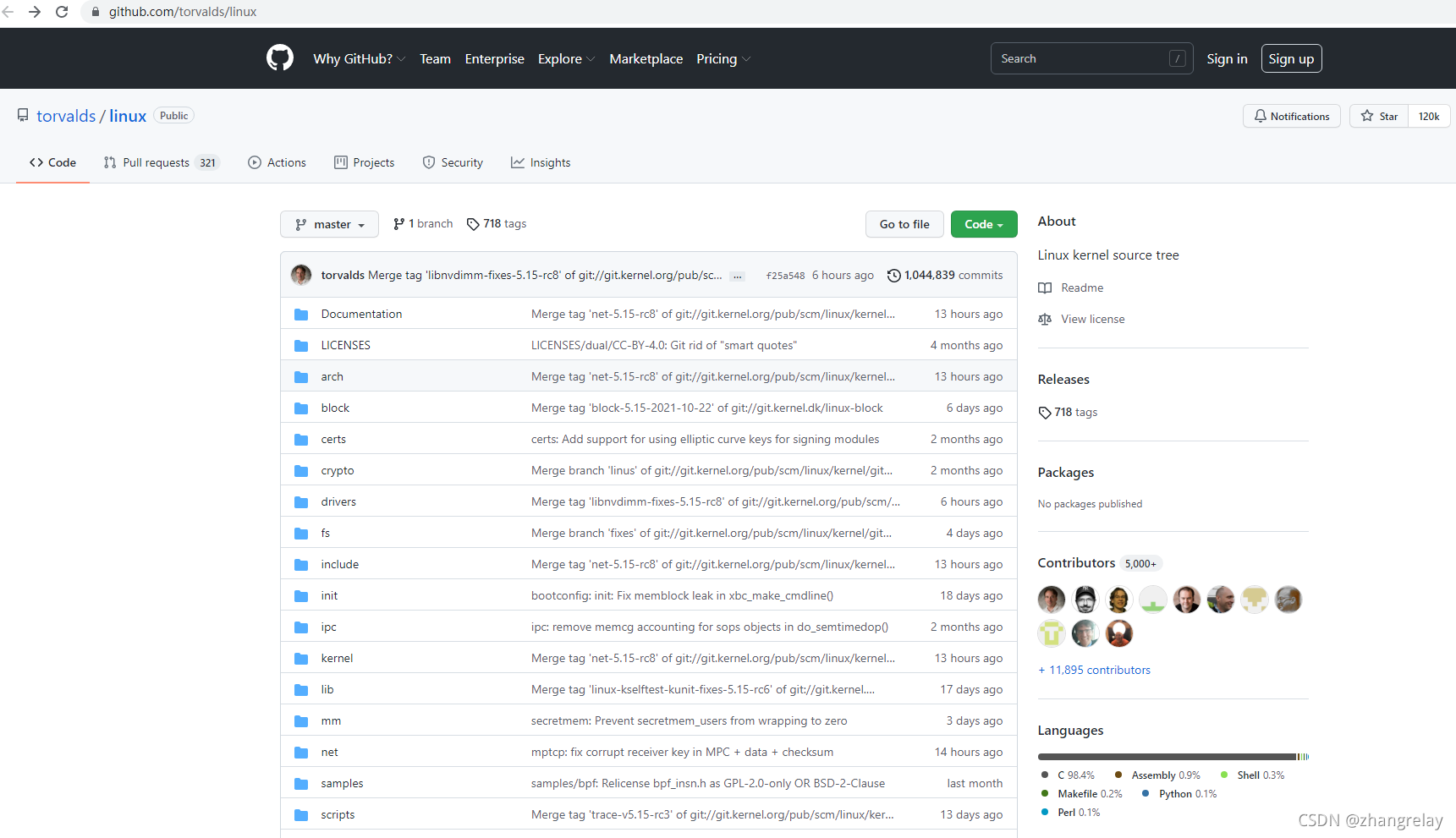This screenshot has width=1456, height=838.
Task: Click the last contributor avatar in second row
Action: coord(1119,633)
